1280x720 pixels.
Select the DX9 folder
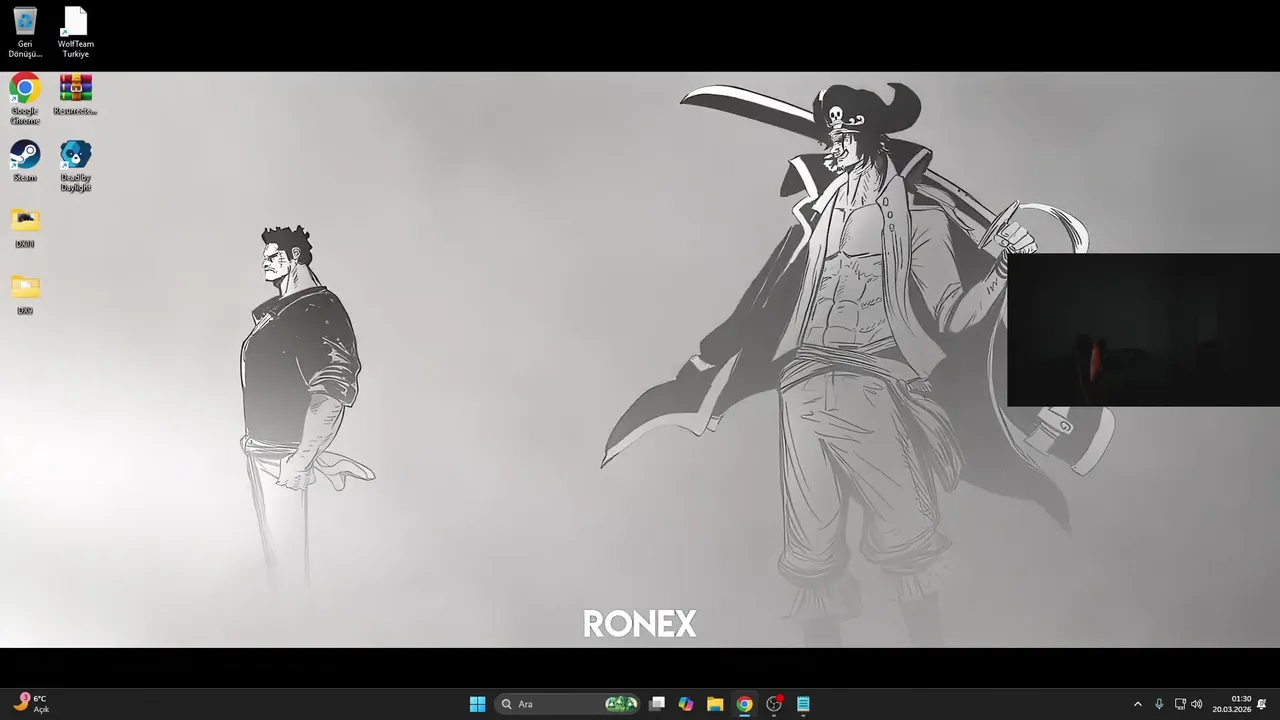coord(25,295)
